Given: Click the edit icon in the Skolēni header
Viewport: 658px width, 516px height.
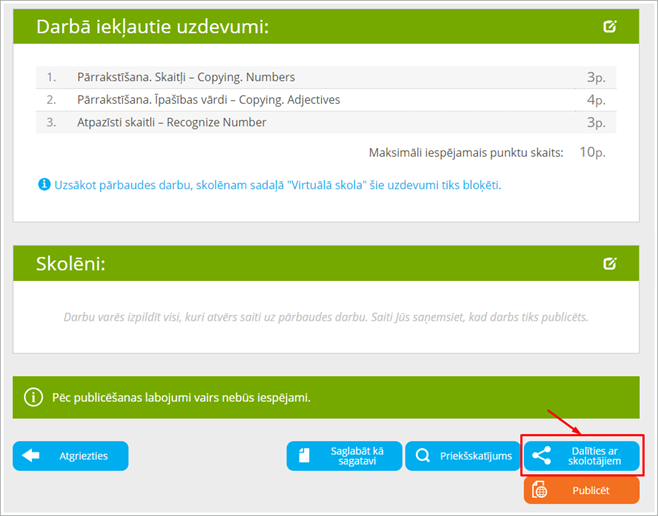Looking at the screenshot, I should pyautogui.click(x=610, y=264).
